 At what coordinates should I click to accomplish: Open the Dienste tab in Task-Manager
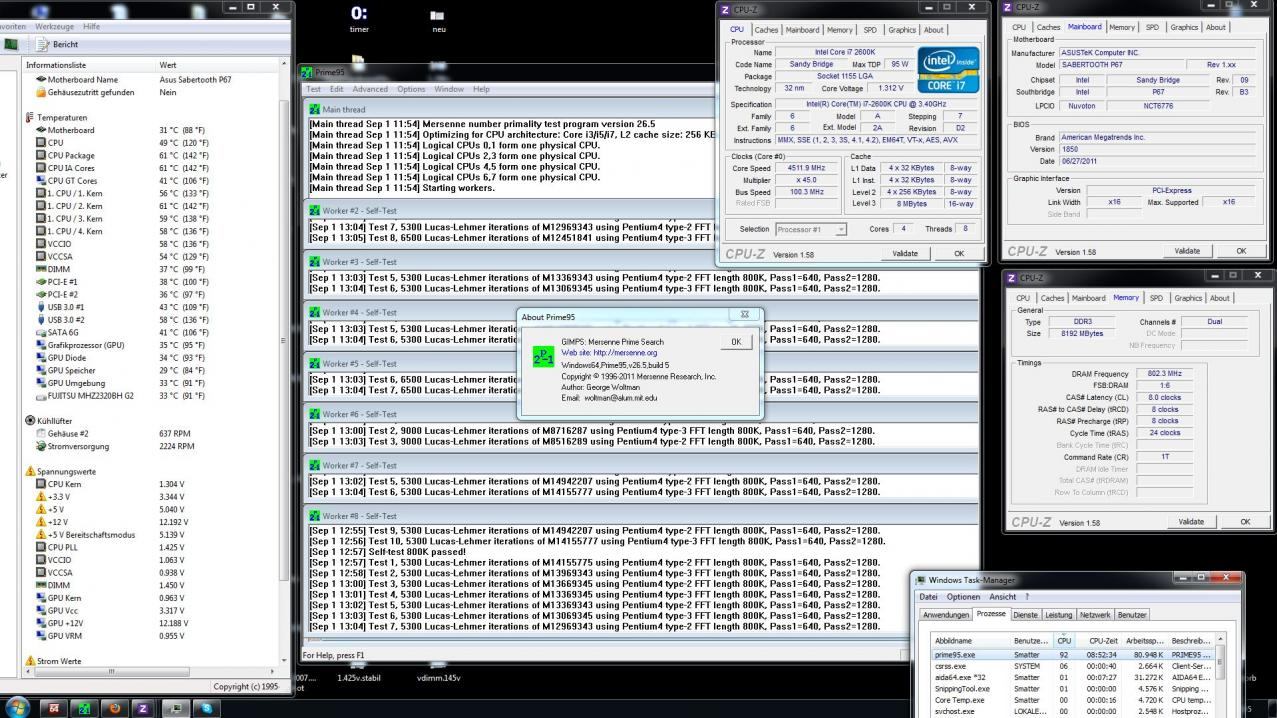point(1025,615)
